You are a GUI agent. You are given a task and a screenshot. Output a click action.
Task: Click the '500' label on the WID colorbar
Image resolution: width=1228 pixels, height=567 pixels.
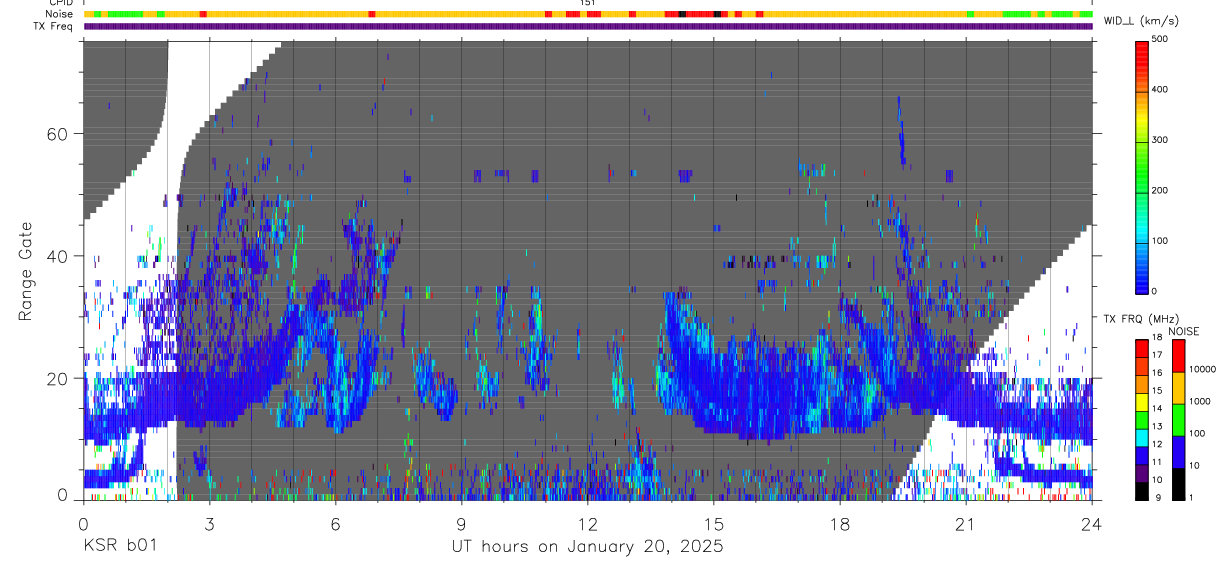click(x=1160, y=40)
